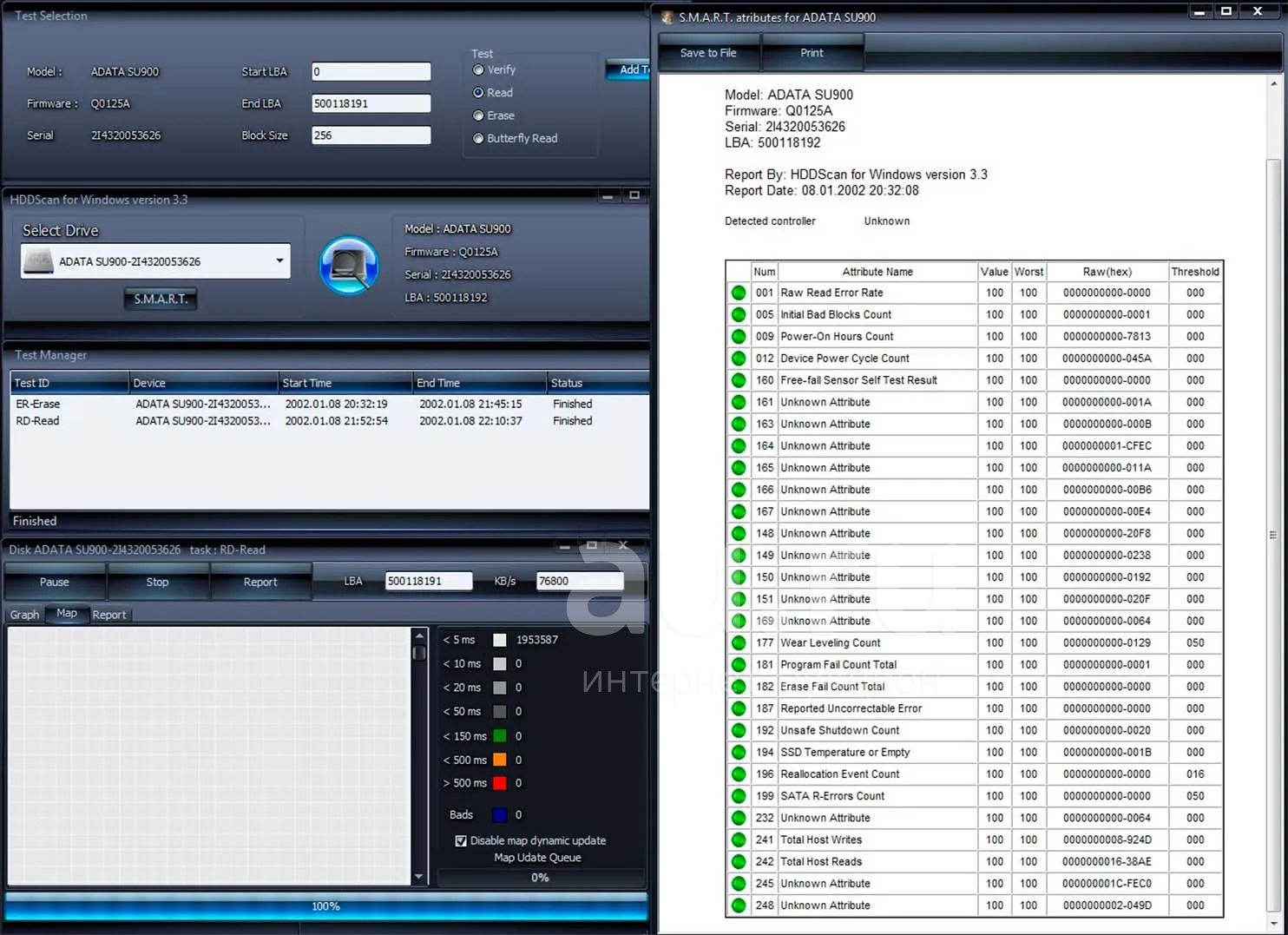The width and height of the screenshot is (1288, 935).
Task: Click green status icon for attribute 232
Action: [x=739, y=818]
